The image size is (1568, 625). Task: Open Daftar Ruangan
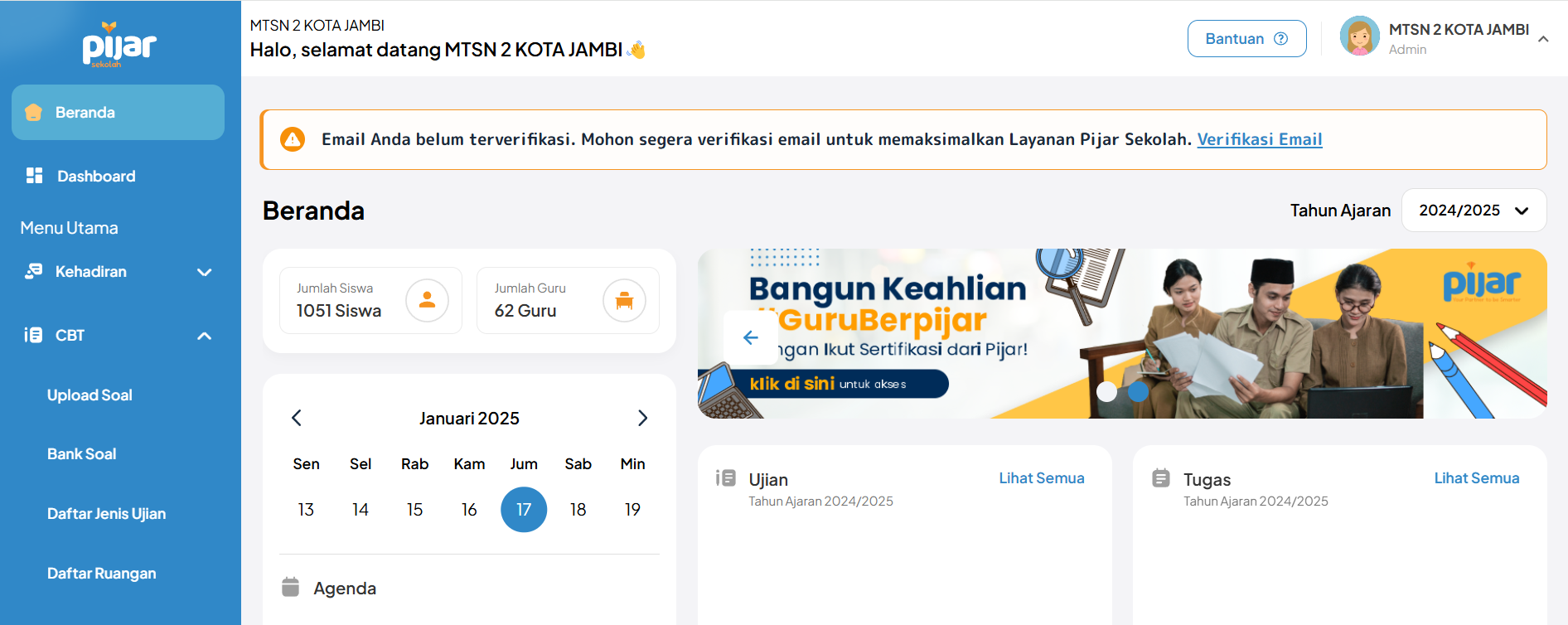coord(101,574)
